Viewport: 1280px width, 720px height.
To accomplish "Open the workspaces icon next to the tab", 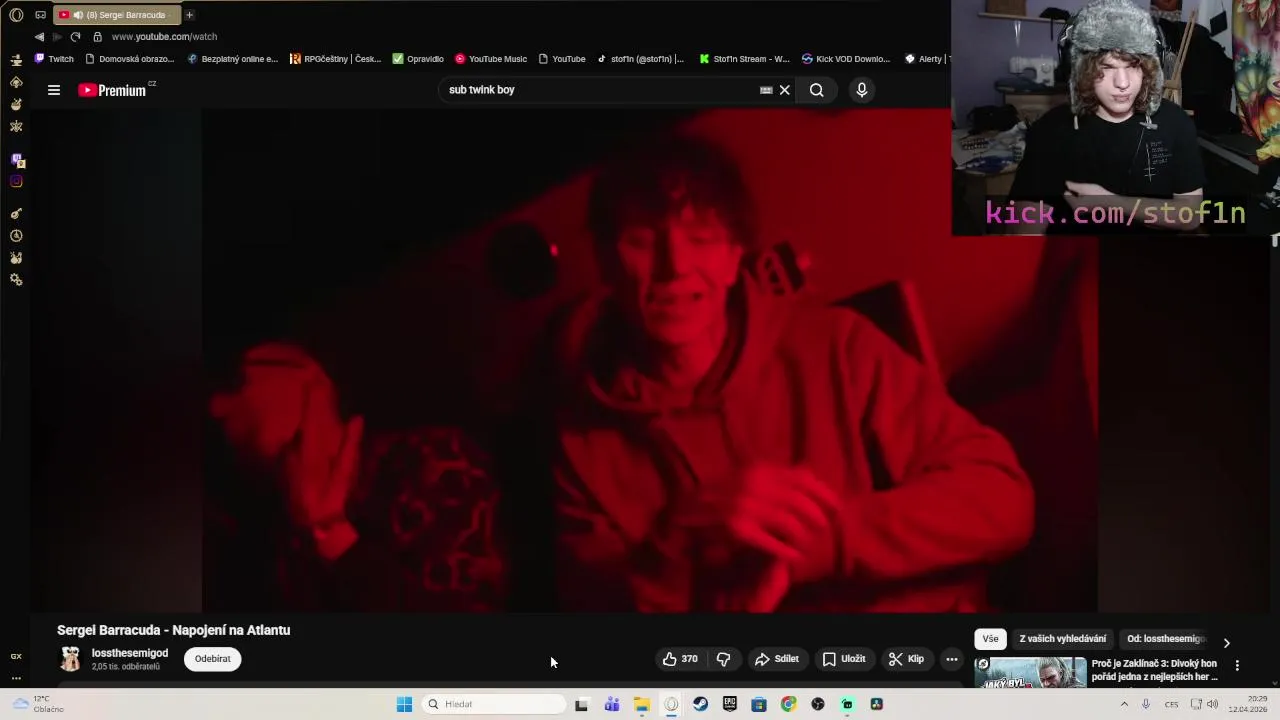I will (40, 15).
